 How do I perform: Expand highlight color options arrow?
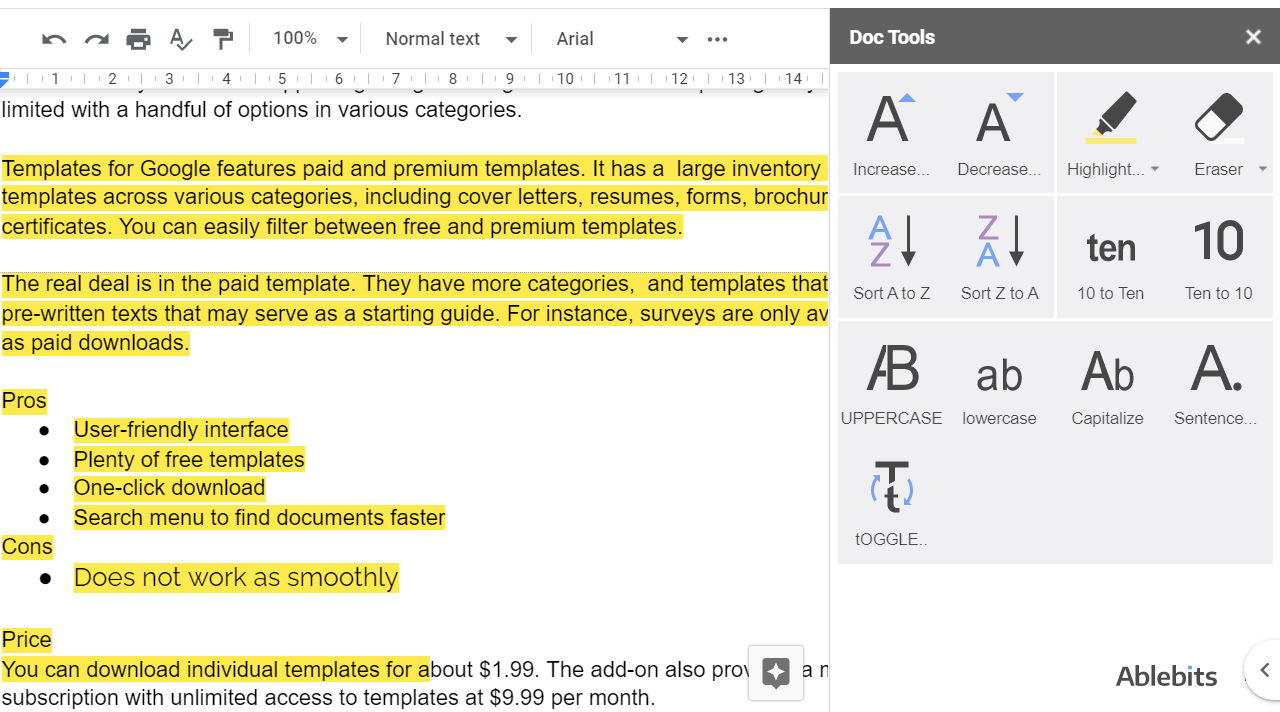tap(1155, 169)
